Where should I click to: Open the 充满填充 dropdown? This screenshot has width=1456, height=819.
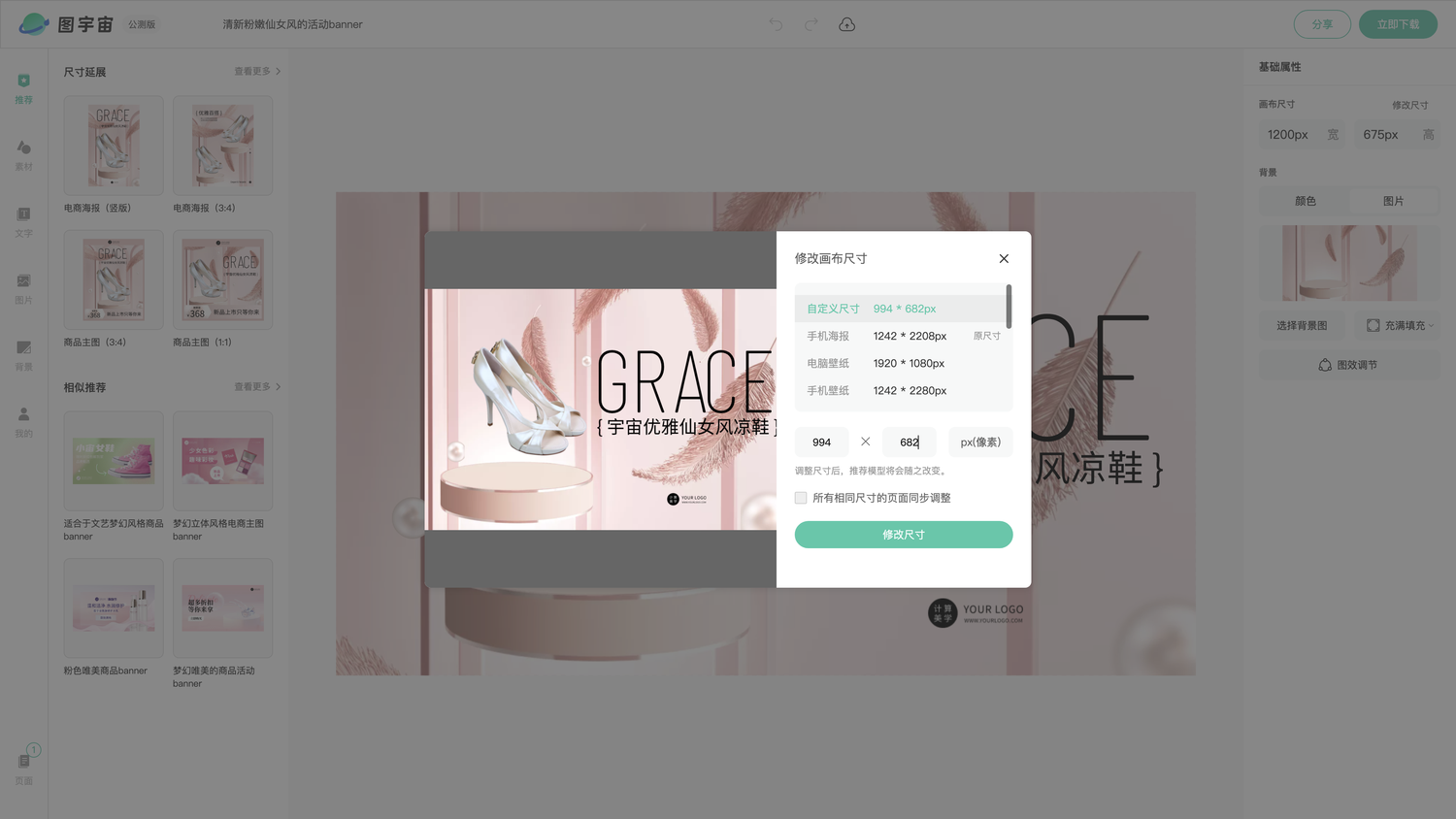point(1399,325)
